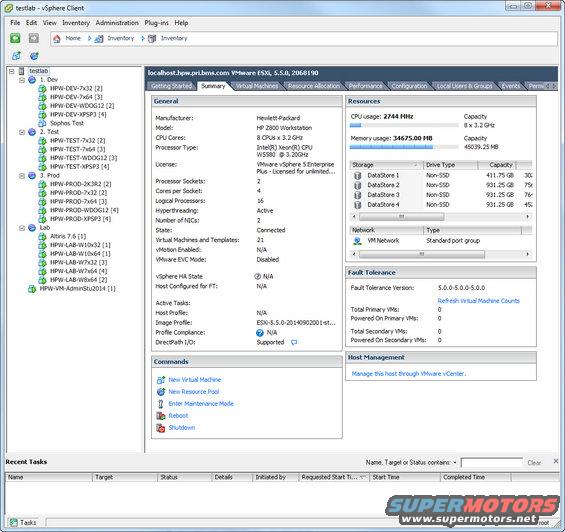Open the Plug-ins menu
The height and width of the screenshot is (532, 565).
[x=156, y=23]
